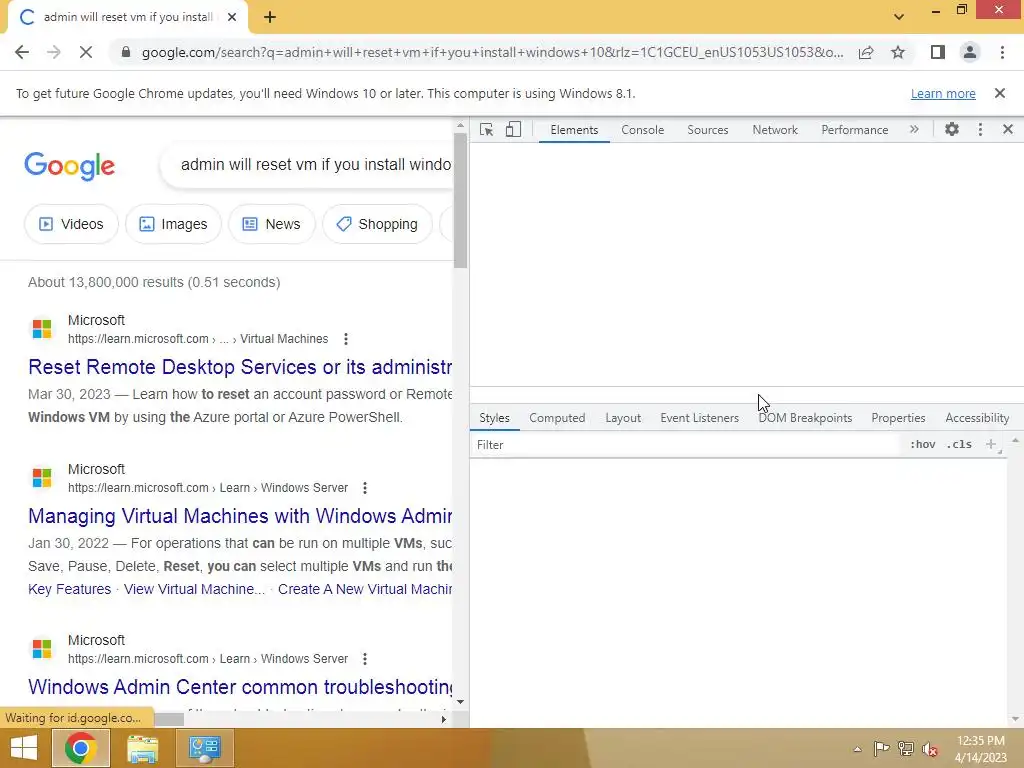Open the Control Panel taskbar icon
The width and height of the screenshot is (1024, 768).
pyautogui.click(x=204, y=748)
